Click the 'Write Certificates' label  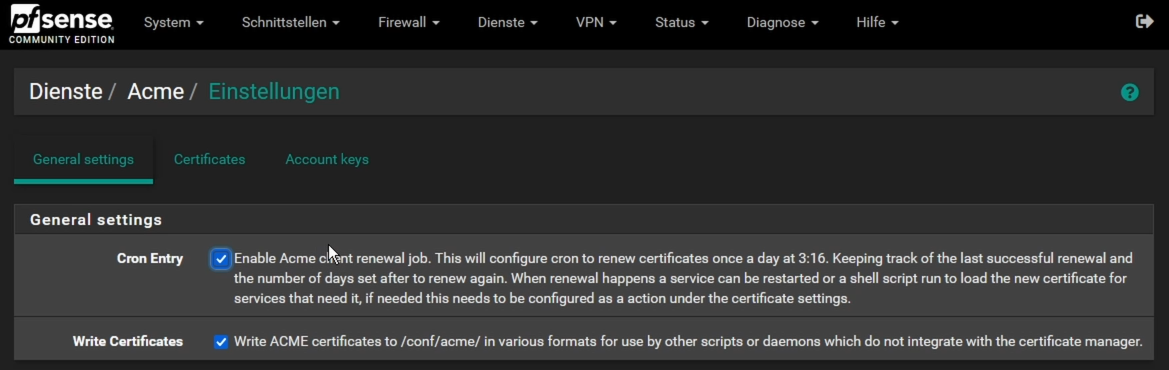[x=127, y=342]
